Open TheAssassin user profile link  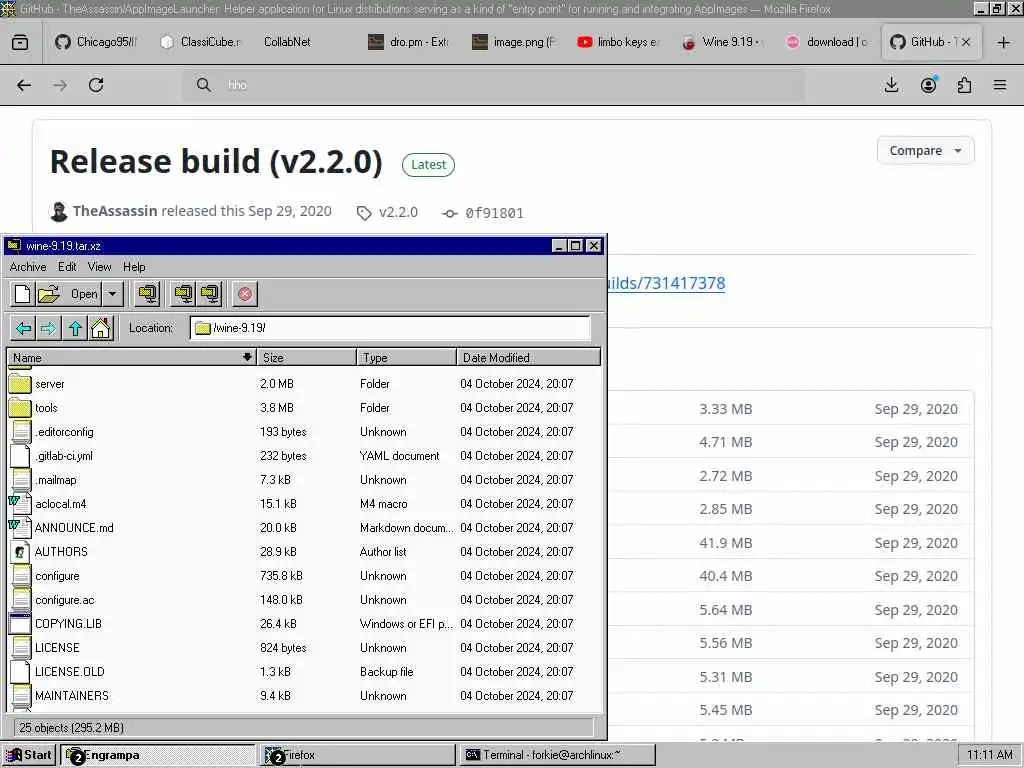click(115, 211)
